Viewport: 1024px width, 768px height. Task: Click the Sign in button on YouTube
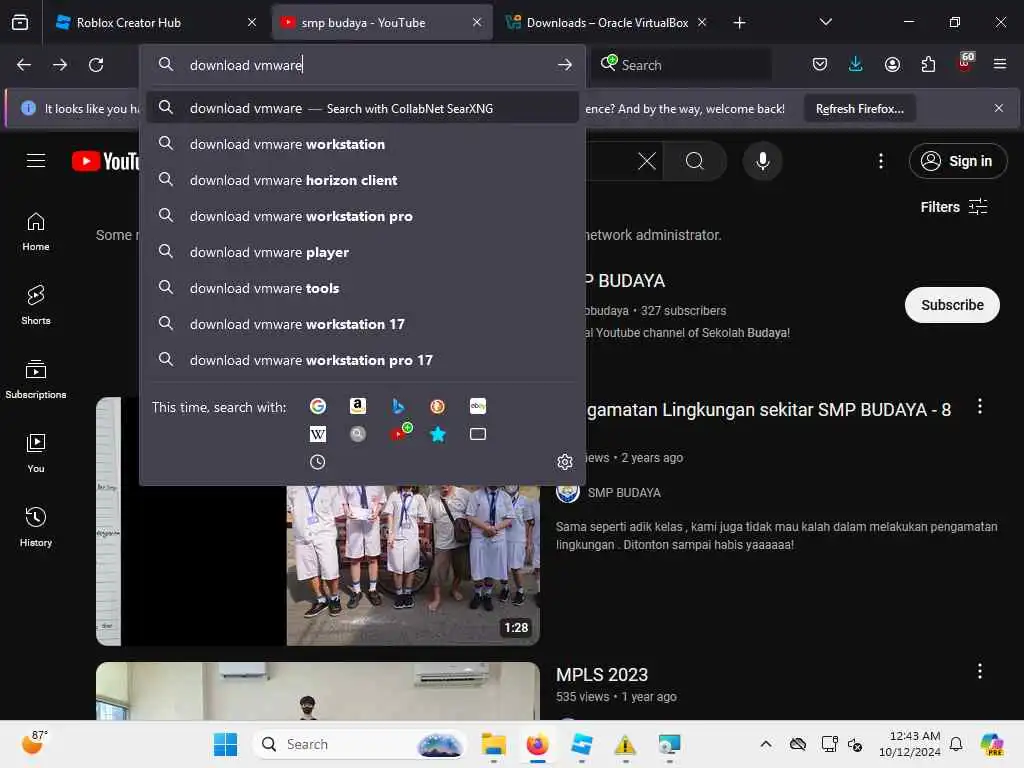[x=957, y=161]
